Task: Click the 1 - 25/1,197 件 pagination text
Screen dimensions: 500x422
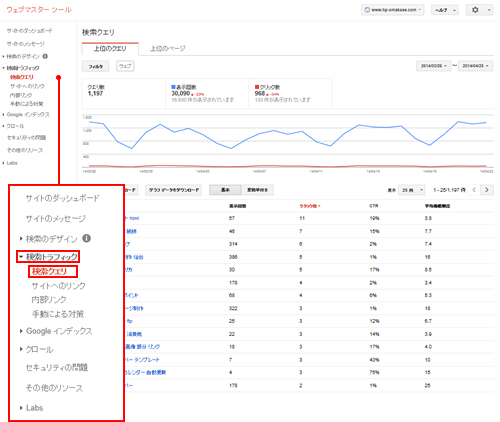Action: [x=449, y=190]
